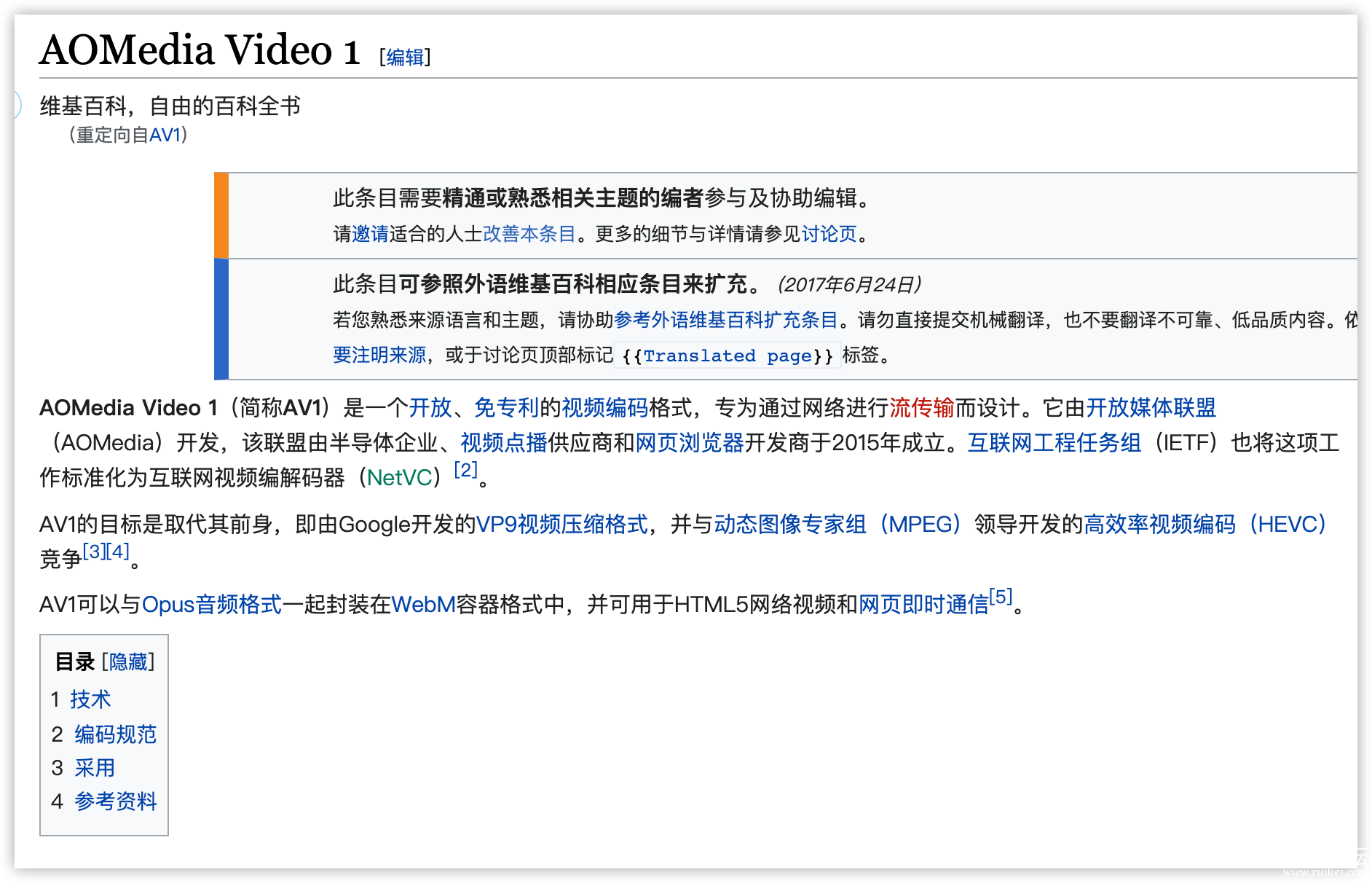Open the 网页即时通信 link
This screenshot has width=1372, height=883.
[x=924, y=604]
